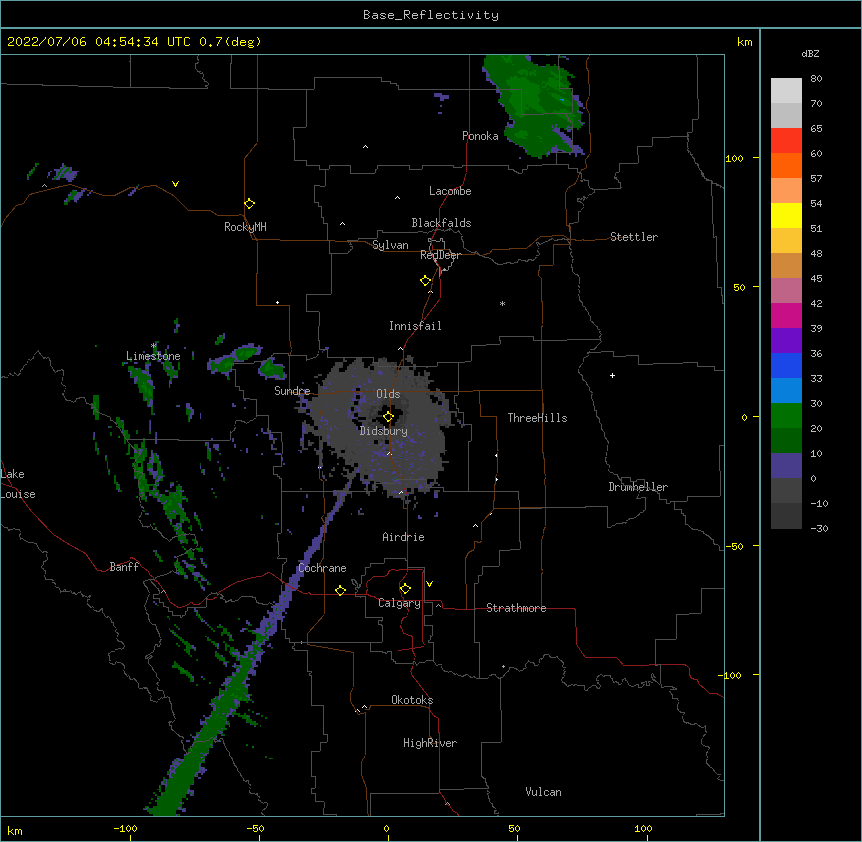Click the Ponoka town label
The height and width of the screenshot is (842, 862).
coord(480,136)
